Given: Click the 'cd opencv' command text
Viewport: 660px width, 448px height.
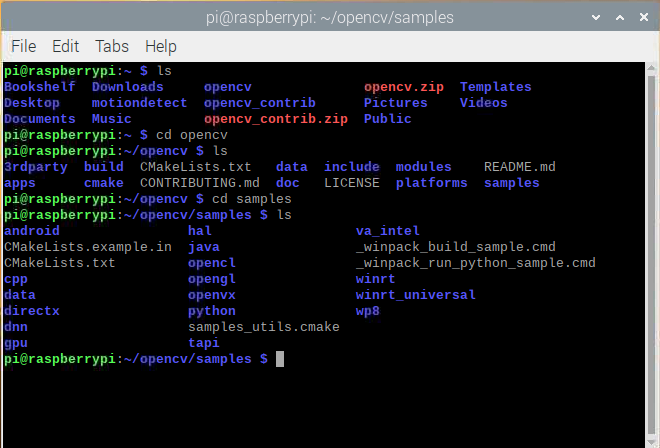Looking at the screenshot, I should coord(192,135).
